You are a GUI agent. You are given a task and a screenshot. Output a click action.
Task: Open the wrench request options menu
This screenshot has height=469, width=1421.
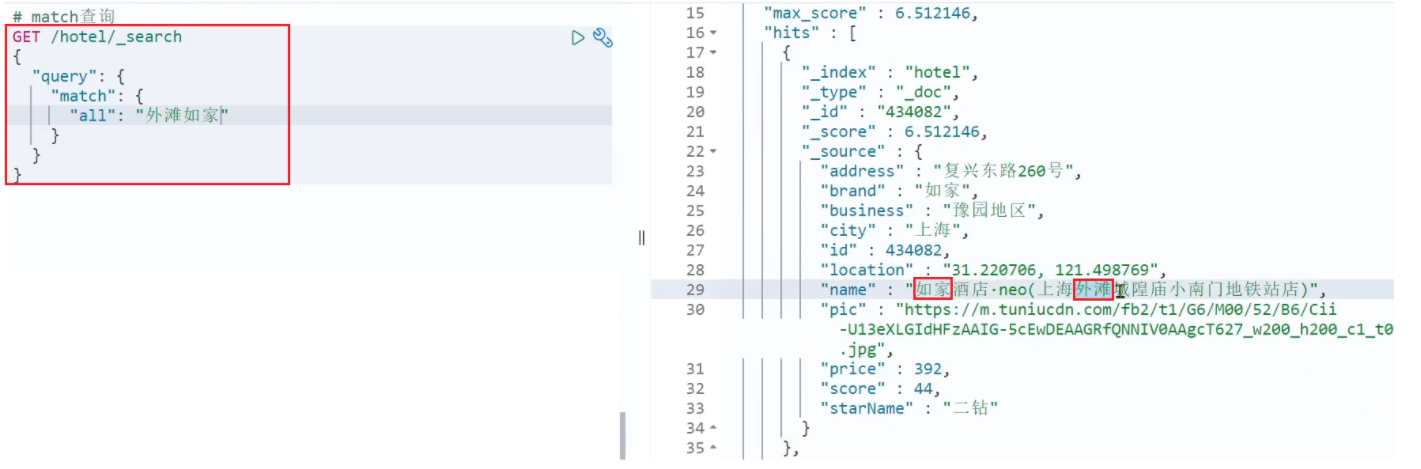click(602, 38)
